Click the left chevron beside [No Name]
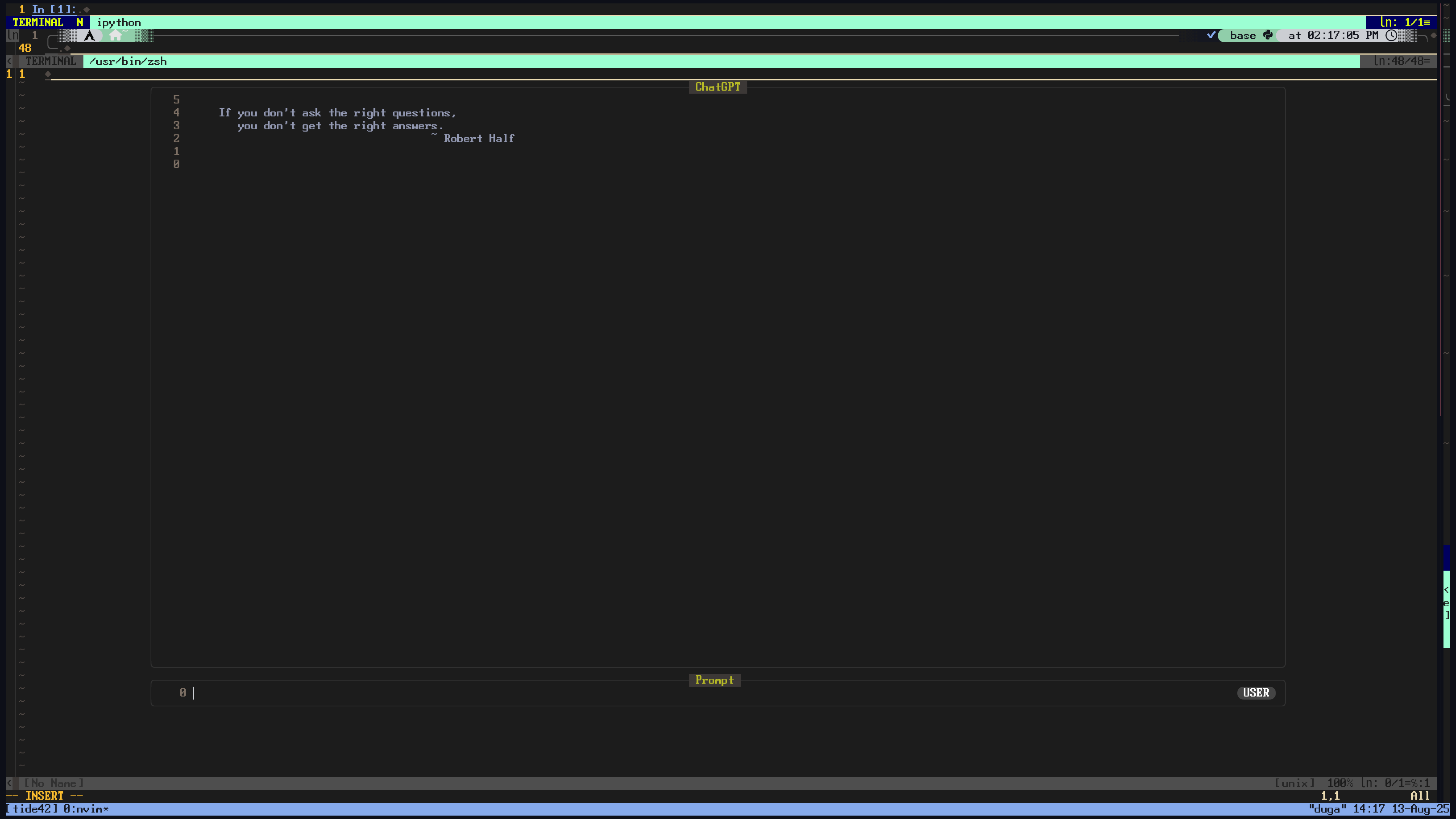This screenshot has width=1456, height=819. click(x=9, y=783)
